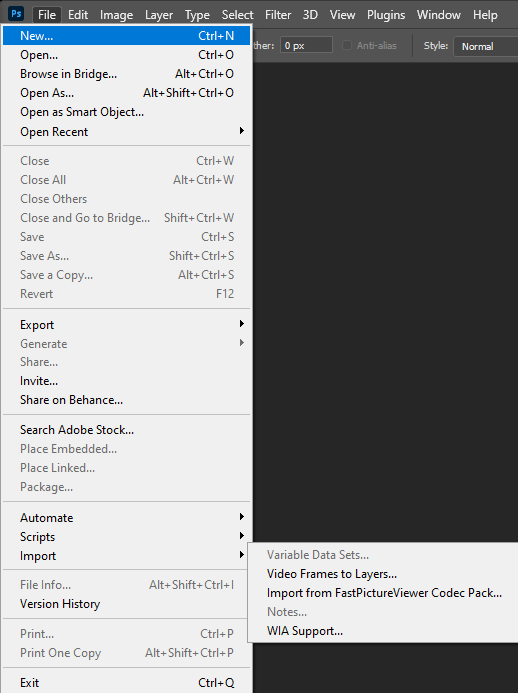Viewport: 518px width, 693px height.
Task: Select Search Adobe Stock...
Action: pos(126,430)
